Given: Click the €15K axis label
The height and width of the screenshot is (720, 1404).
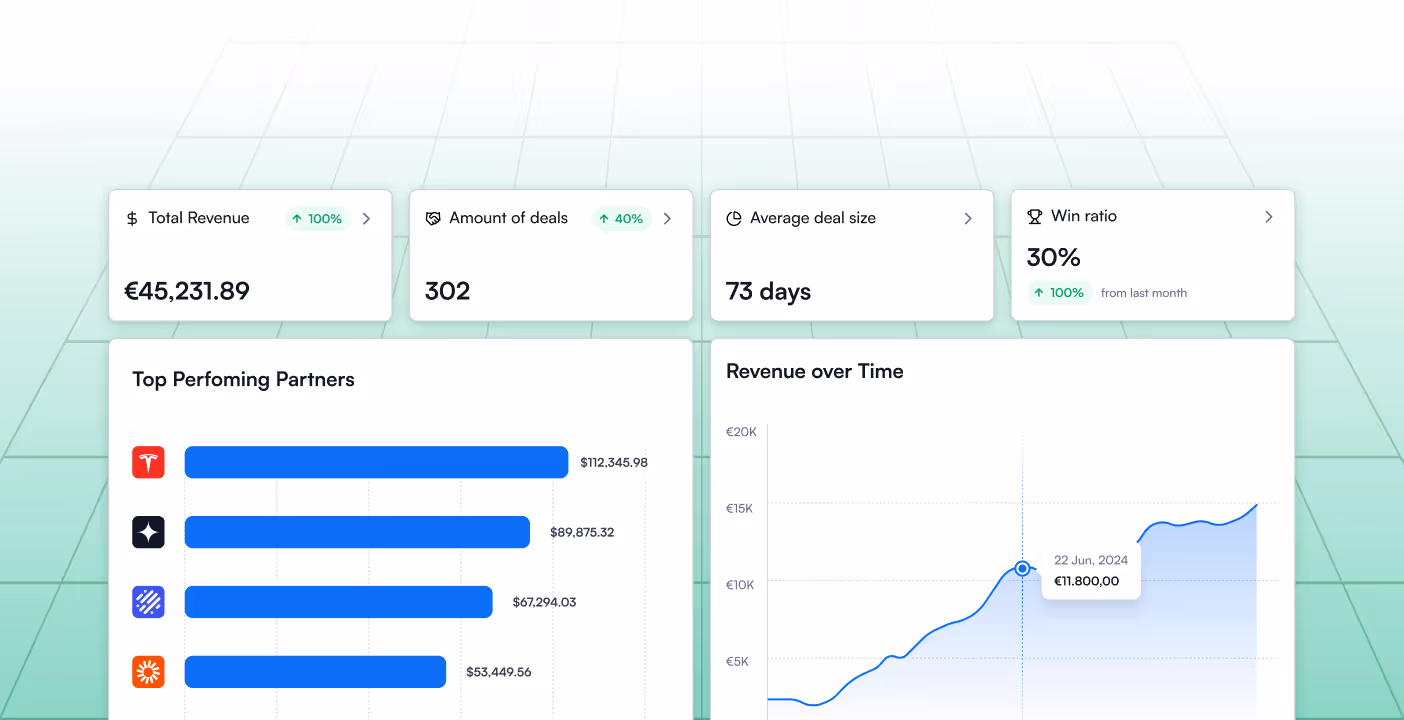Looking at the screenshot, I should tap(740, 508).
